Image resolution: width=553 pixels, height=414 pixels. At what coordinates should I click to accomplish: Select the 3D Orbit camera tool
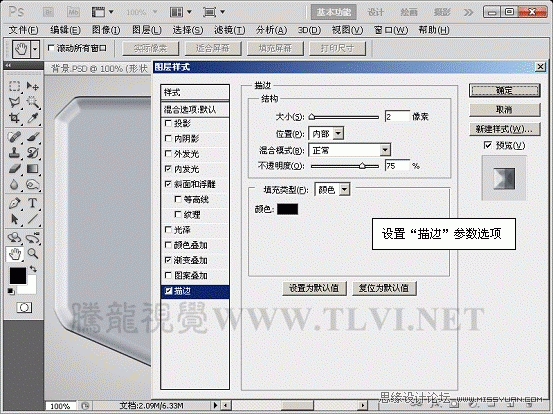tap(33, 238)
